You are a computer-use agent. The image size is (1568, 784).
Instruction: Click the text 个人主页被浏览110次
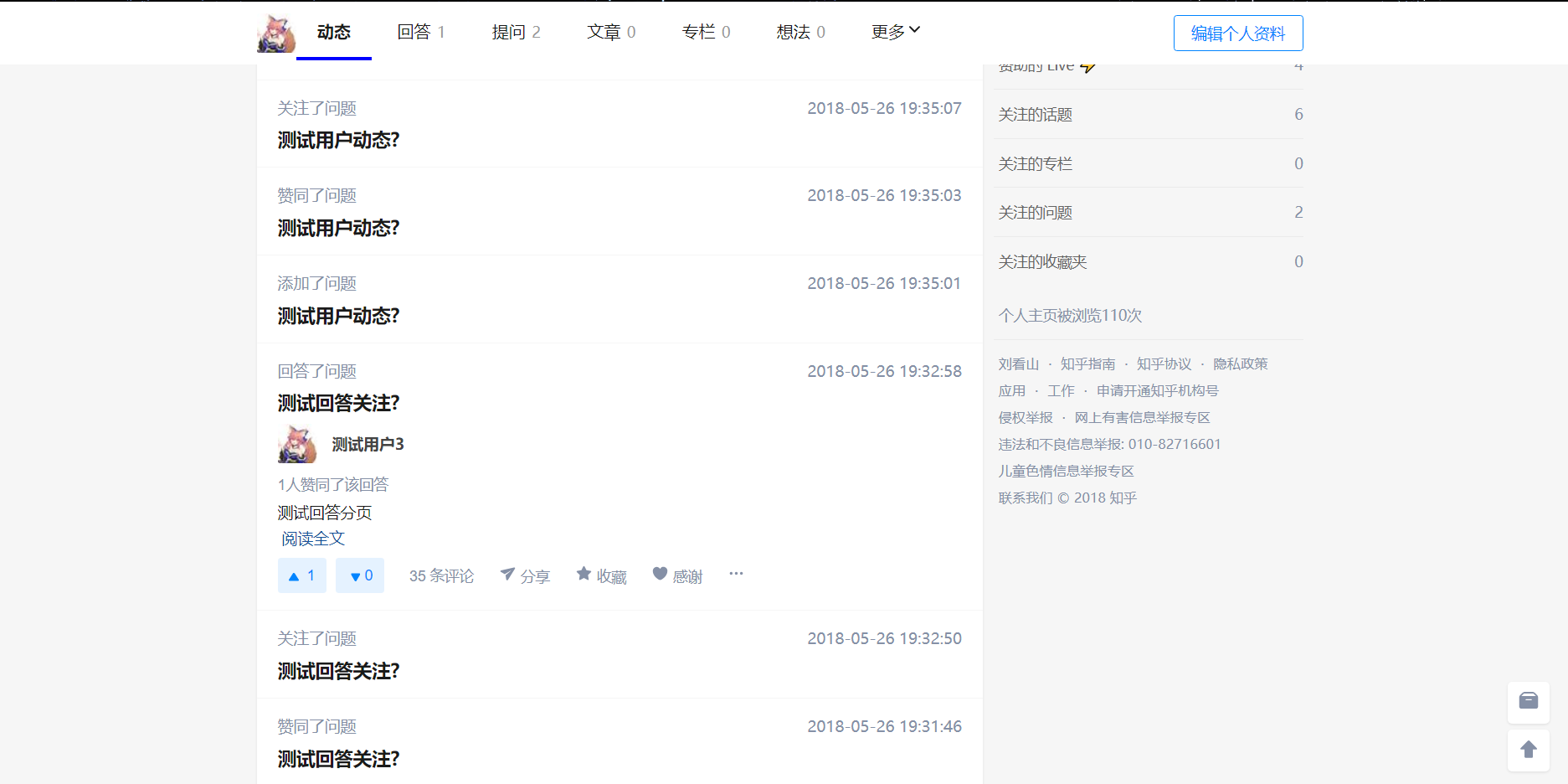pos(1070,315)
